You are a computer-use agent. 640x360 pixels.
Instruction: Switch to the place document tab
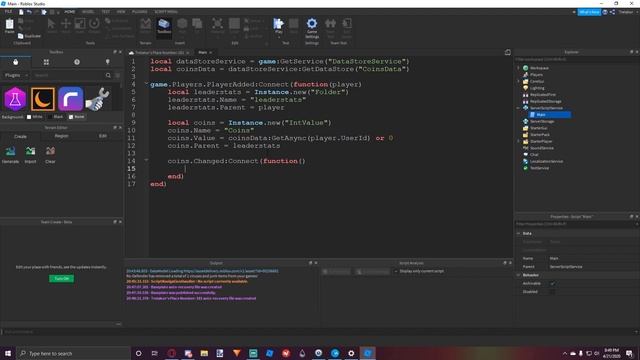point(160,53)
